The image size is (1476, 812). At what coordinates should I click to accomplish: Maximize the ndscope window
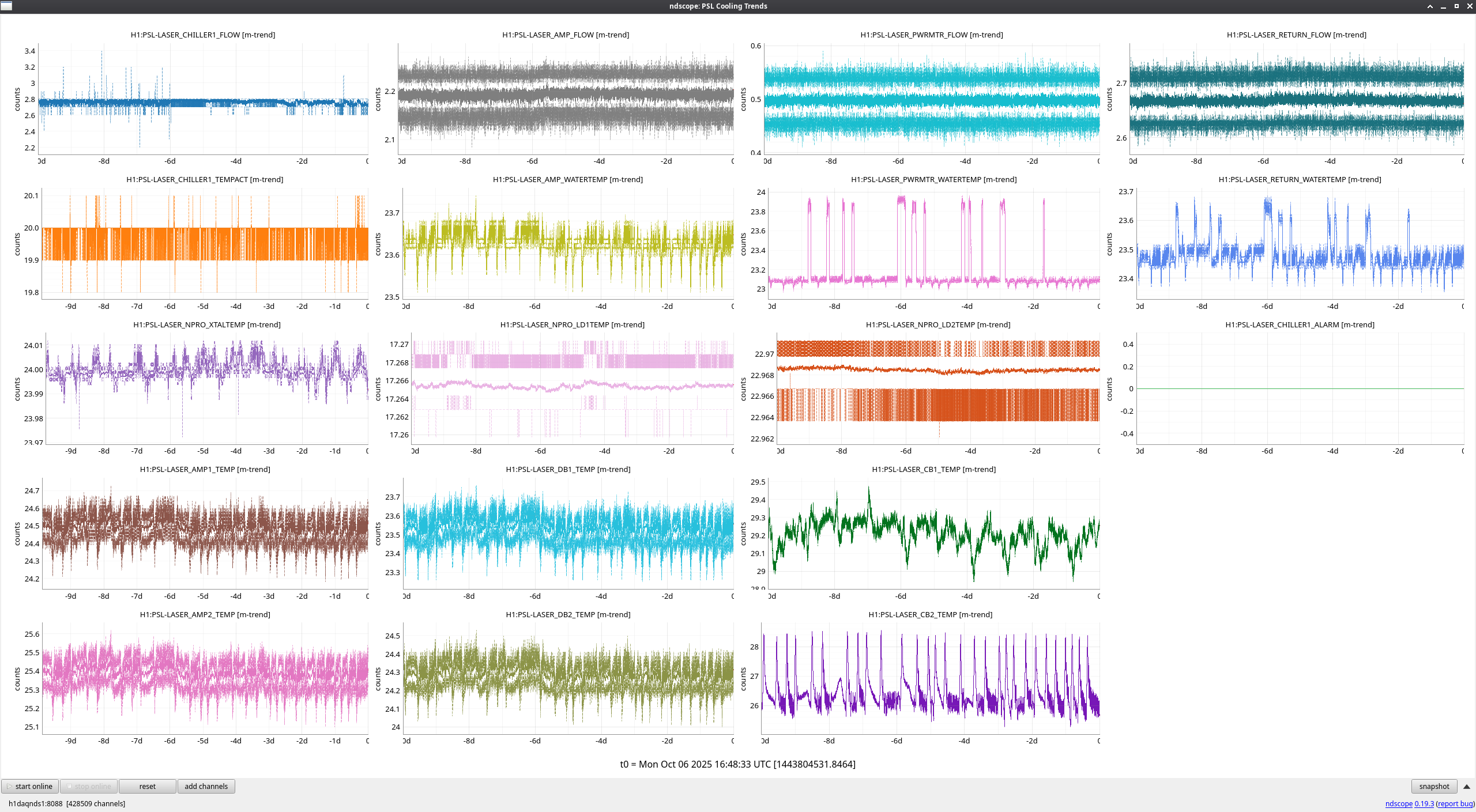(1456, 6)
